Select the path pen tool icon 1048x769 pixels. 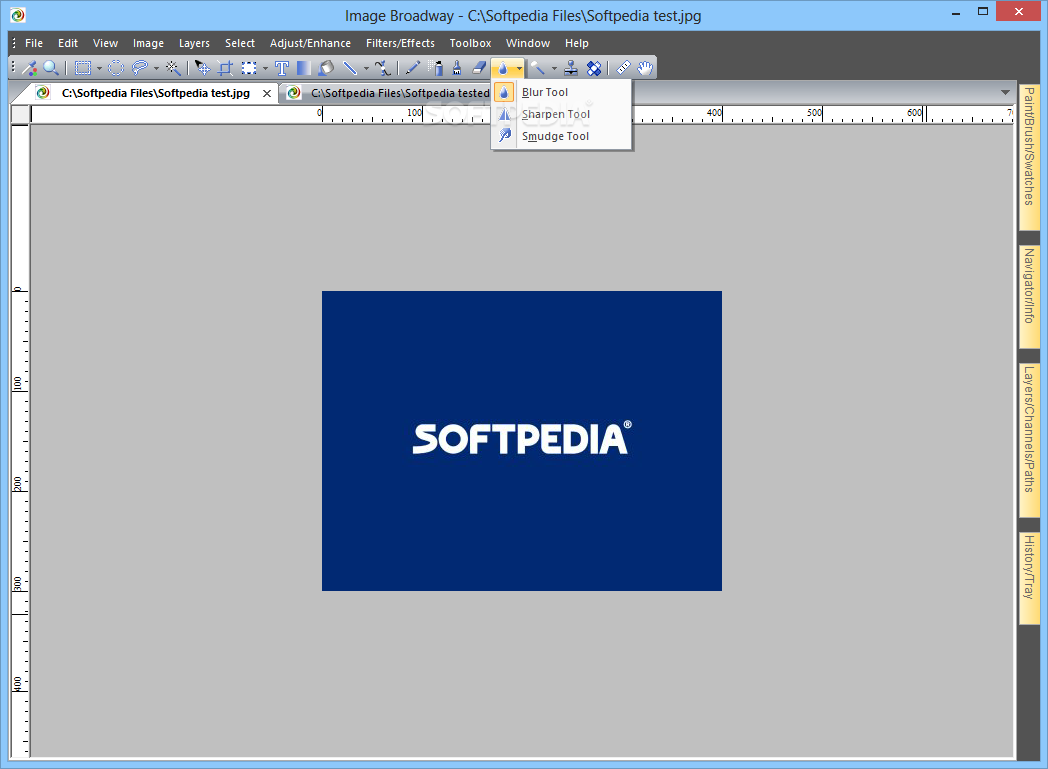point(382,67)
